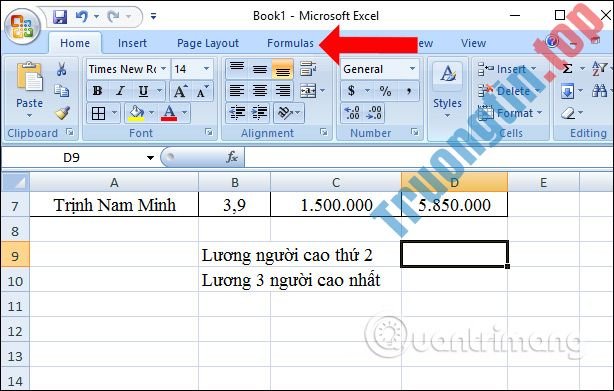Expand the Paste options arrow
Viewport: 614px width, 391px height.
click(29, 116)
